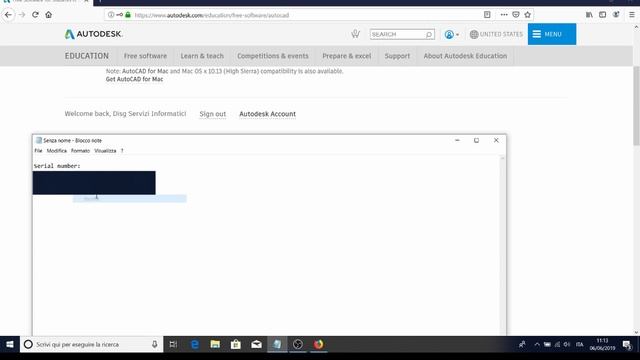This screenshot has width=640, height=360.
Task: Open the Prepare & excel tab
Action: [x=347, y=56]
